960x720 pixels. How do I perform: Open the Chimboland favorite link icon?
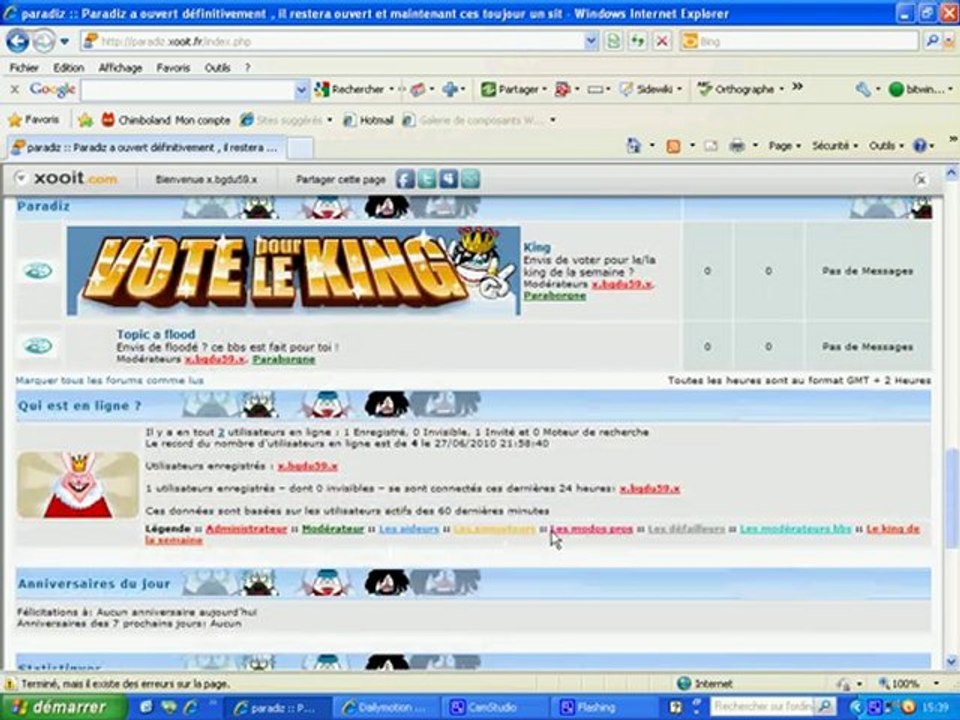point(108,119)
